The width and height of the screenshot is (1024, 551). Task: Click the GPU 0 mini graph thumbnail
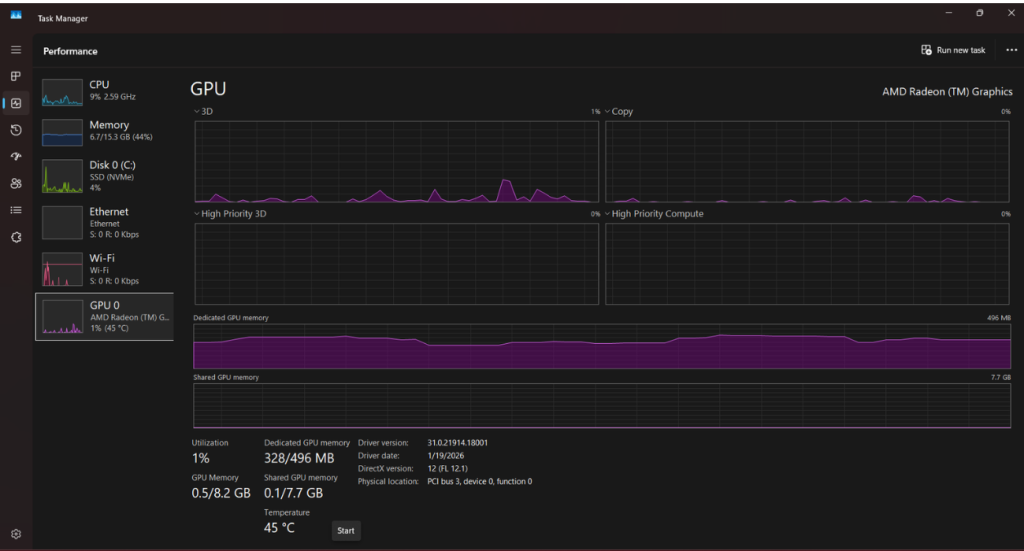[x=63, y=317]
